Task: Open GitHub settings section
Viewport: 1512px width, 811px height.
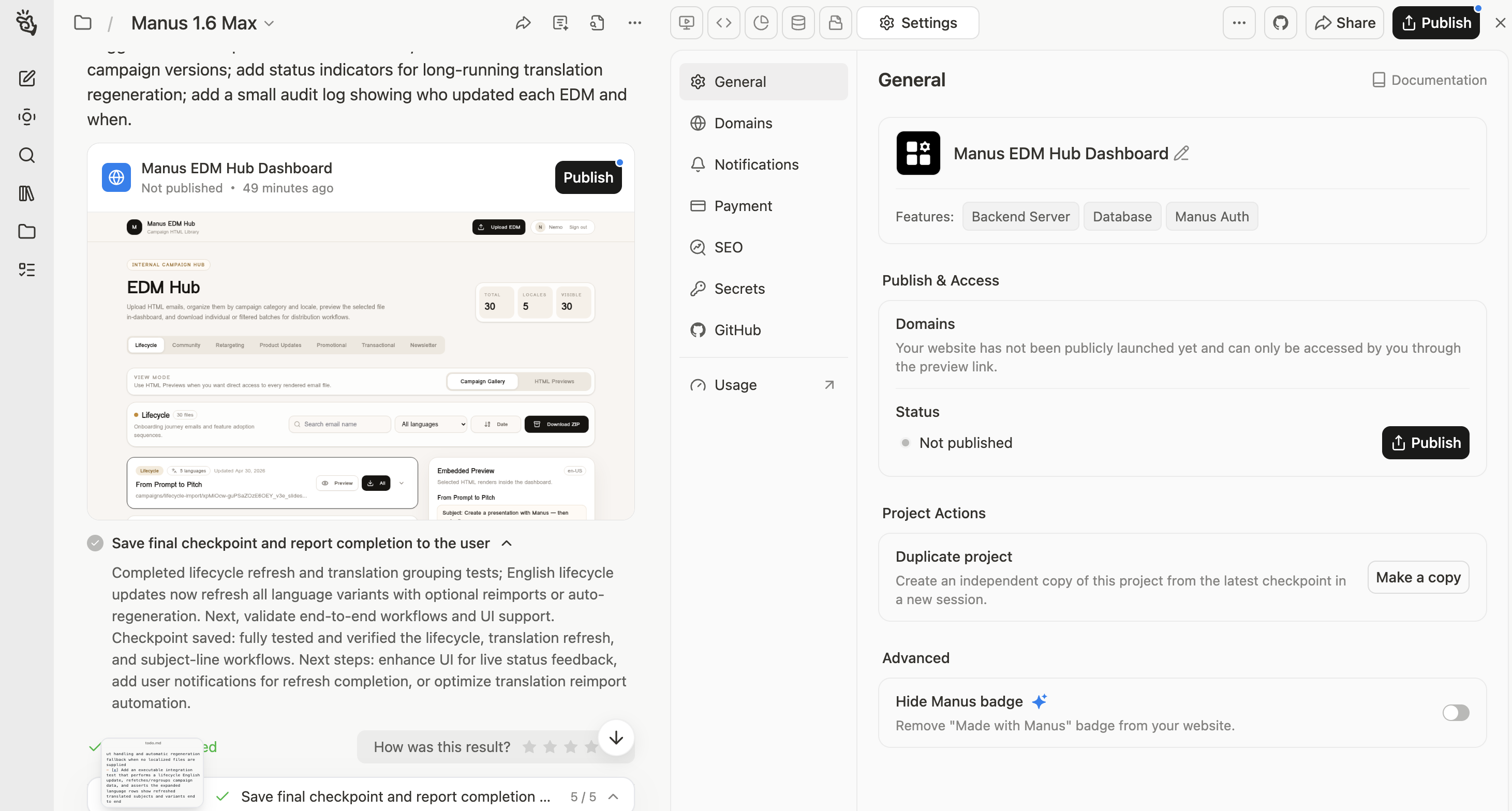Action: 763,330
